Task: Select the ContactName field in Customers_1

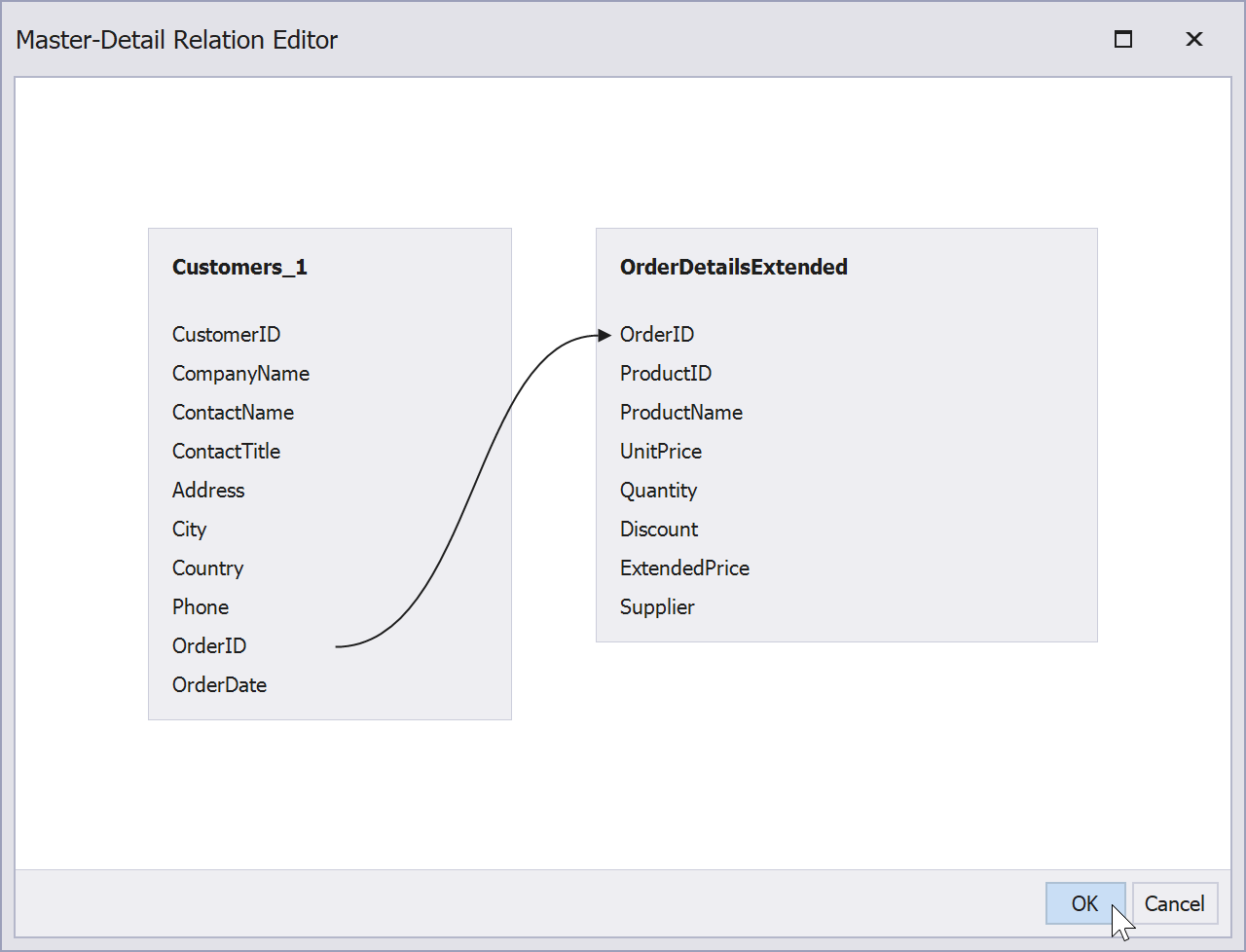Action: [x=233, y=412]
